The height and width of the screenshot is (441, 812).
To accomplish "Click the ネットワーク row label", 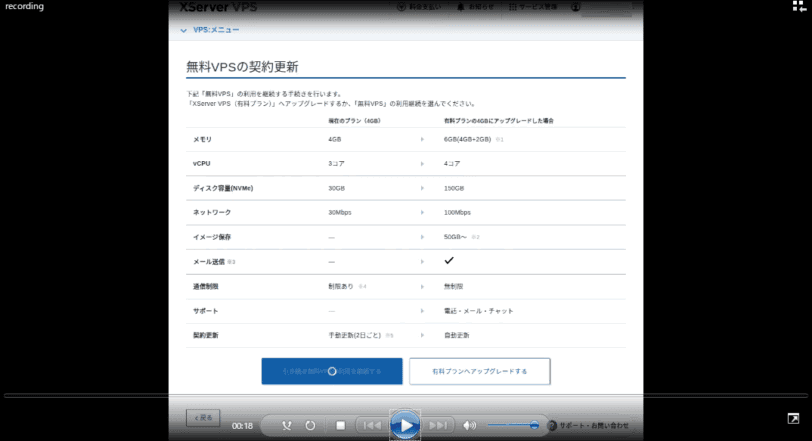I will click(212, 213).
